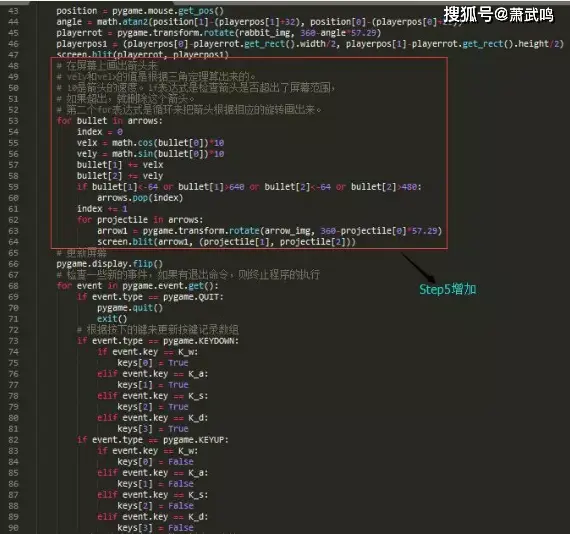The image size is (570, 534).
Task: Click gutter line number 90
Action: coord(13,528)
